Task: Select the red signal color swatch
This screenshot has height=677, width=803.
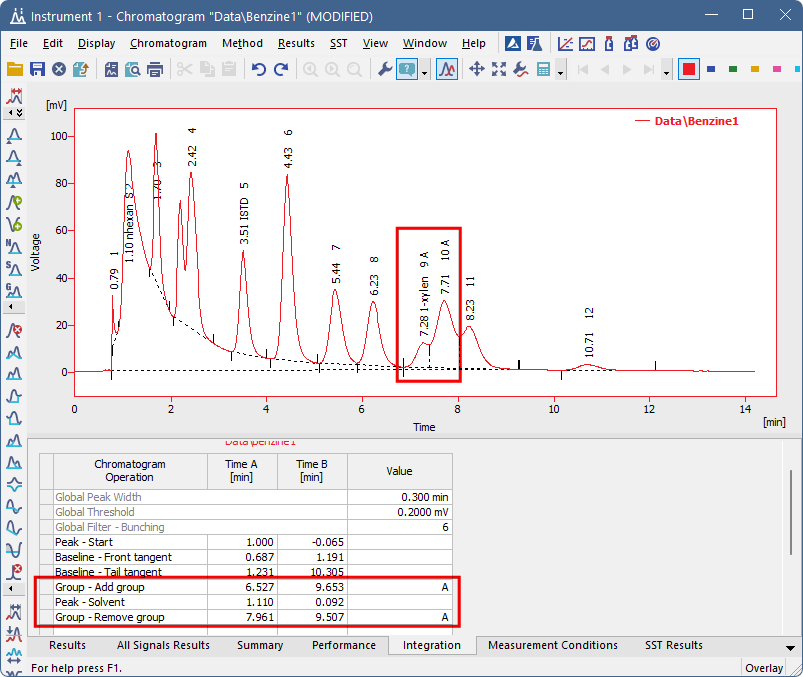Action: (x=689, y=69)
